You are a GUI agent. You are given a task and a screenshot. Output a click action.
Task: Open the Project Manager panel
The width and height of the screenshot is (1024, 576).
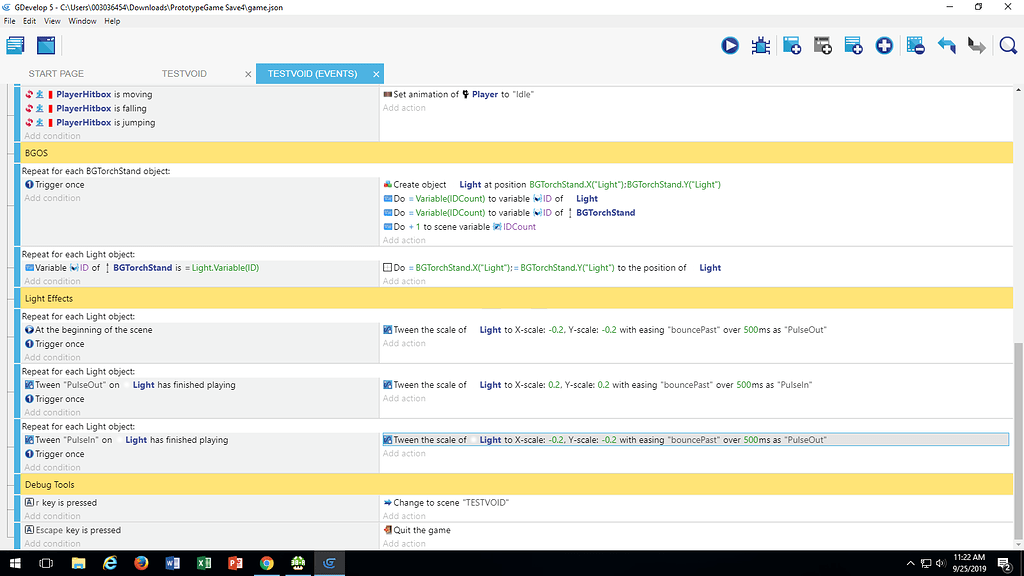pos(14,45)
